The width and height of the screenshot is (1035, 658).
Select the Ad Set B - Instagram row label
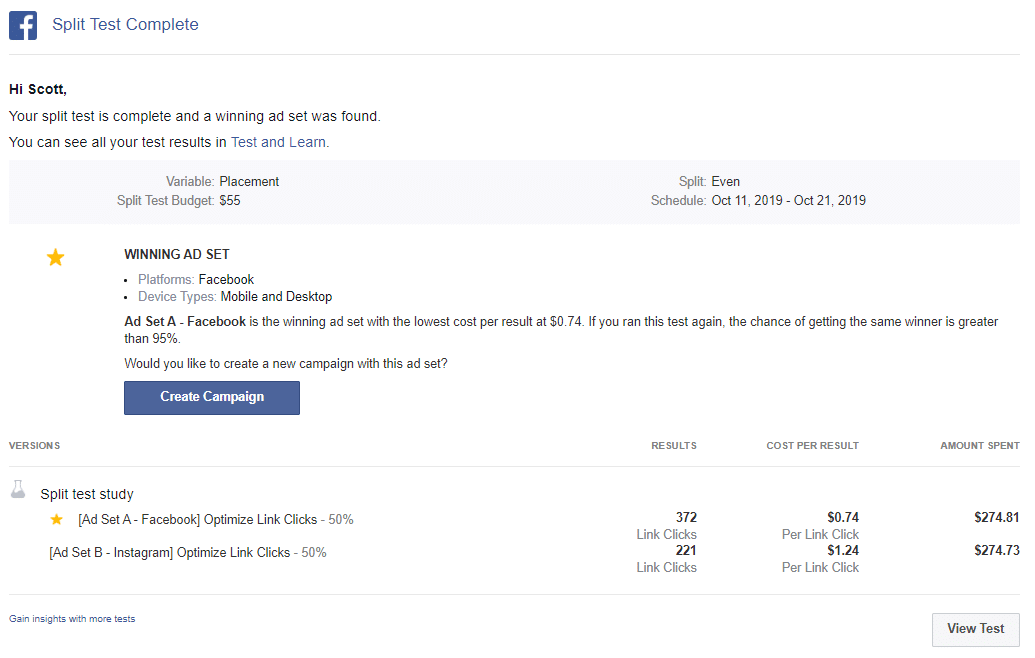188,552
